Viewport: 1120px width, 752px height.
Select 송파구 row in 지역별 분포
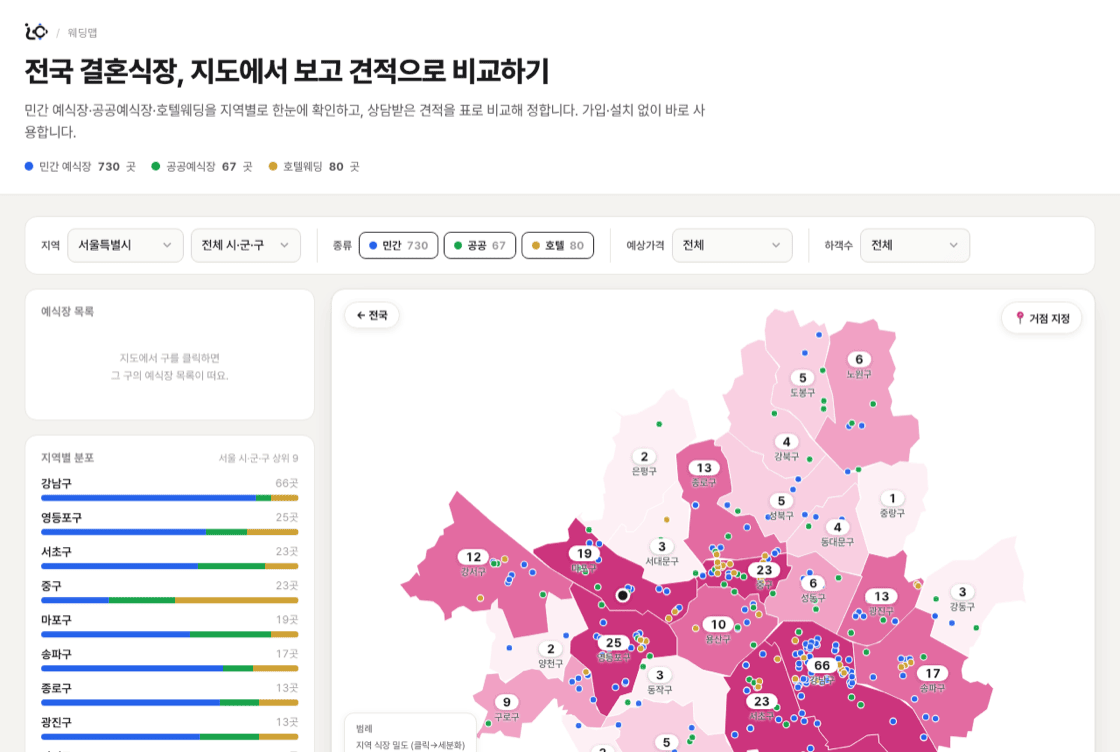(x=169, y=661)
